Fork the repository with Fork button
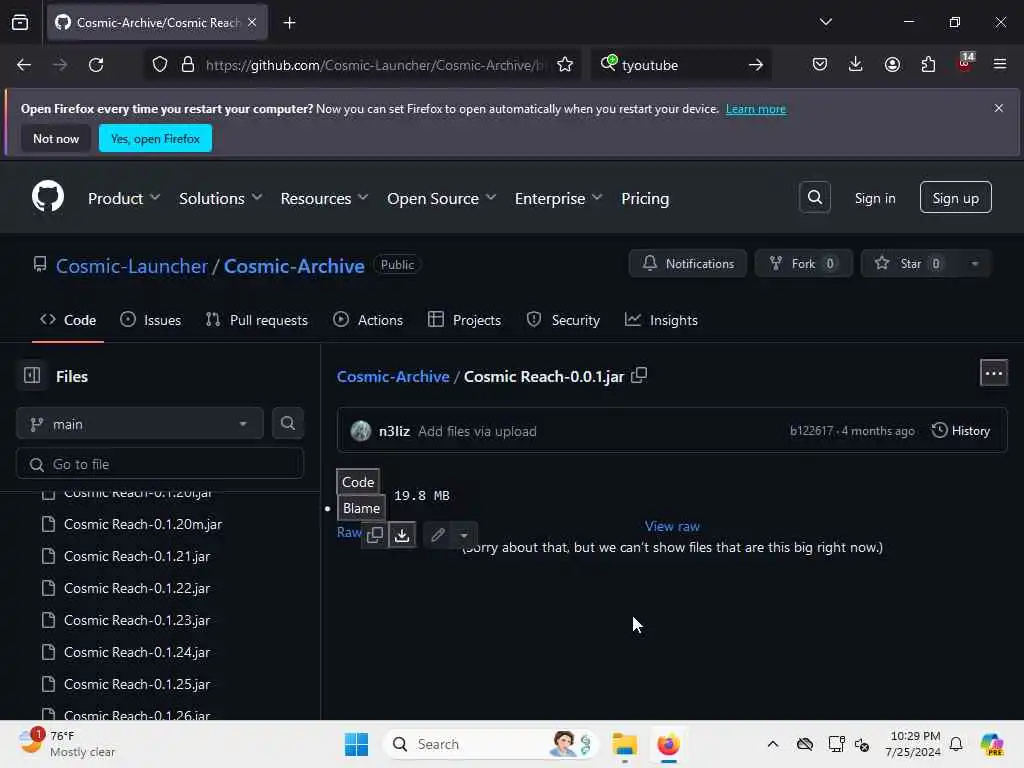The height and width of the screenshot is (768, 1024). (804, 263)
